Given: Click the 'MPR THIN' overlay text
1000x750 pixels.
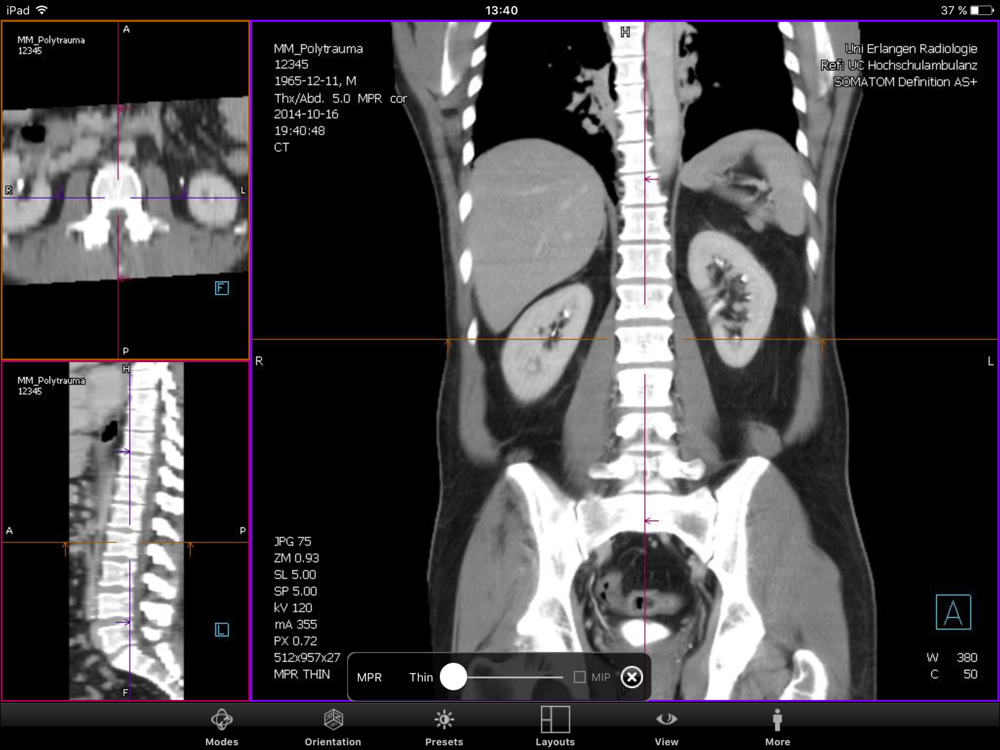Looking at the screenshot, I should click(302, 674).
